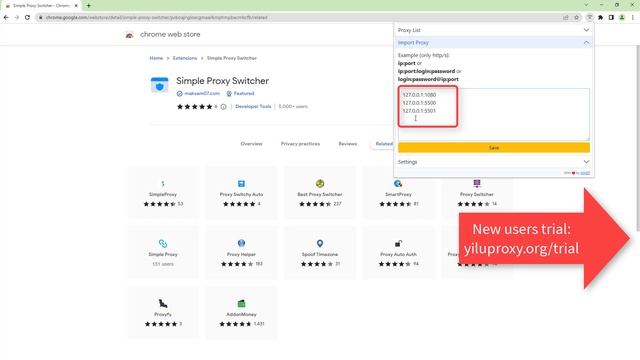Open the extensions puzzle icon

600,18
